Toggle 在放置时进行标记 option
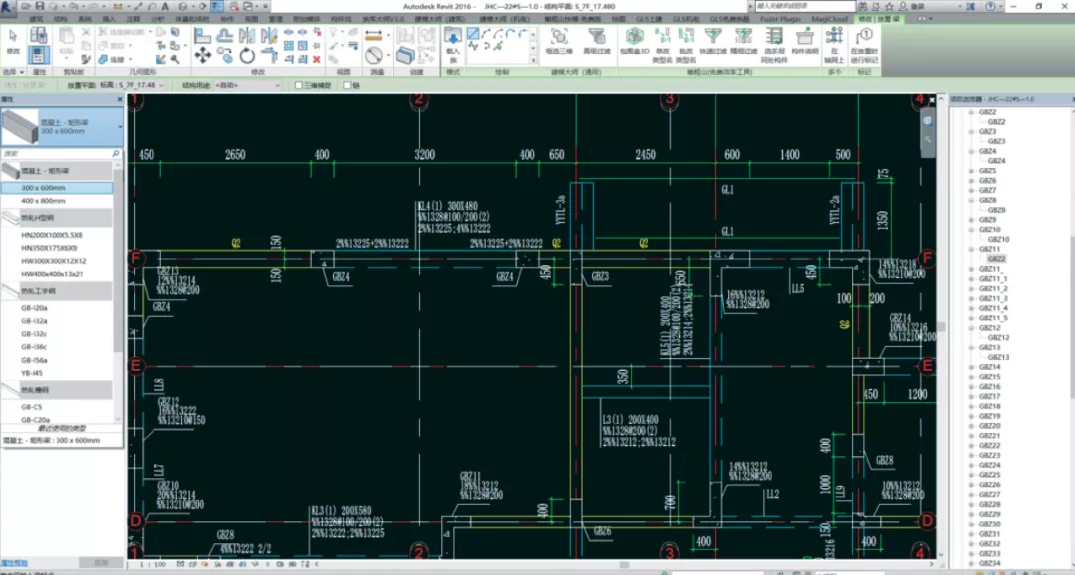This screenshot has height=575, width=1075. click(x=863, y=38)
